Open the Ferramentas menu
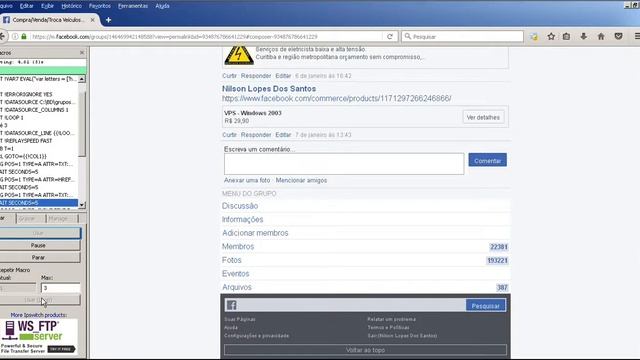This screenshot has height=360, width=640. click(x=133, y=6)
